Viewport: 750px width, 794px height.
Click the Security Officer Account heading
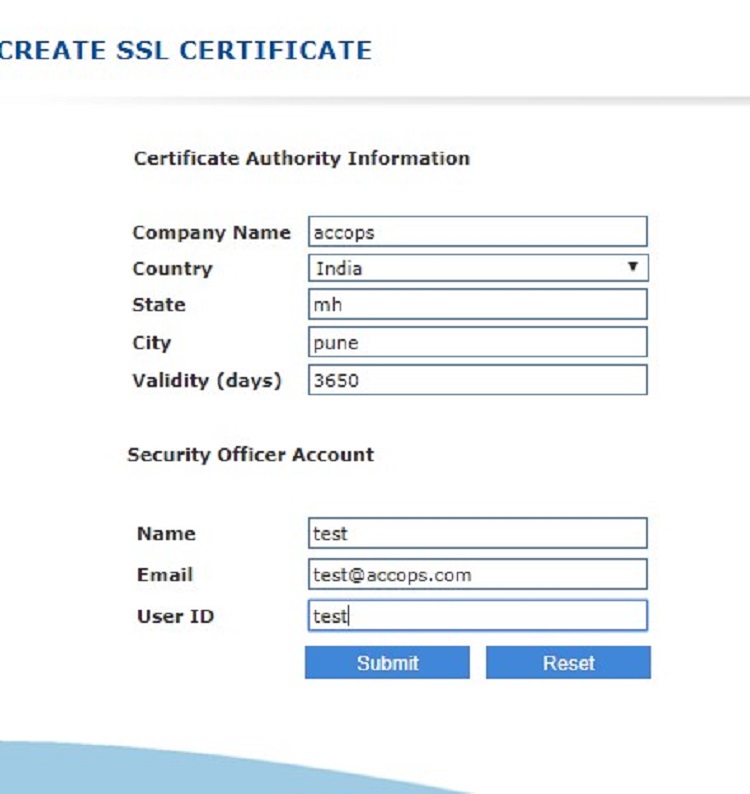pos(251,455)
